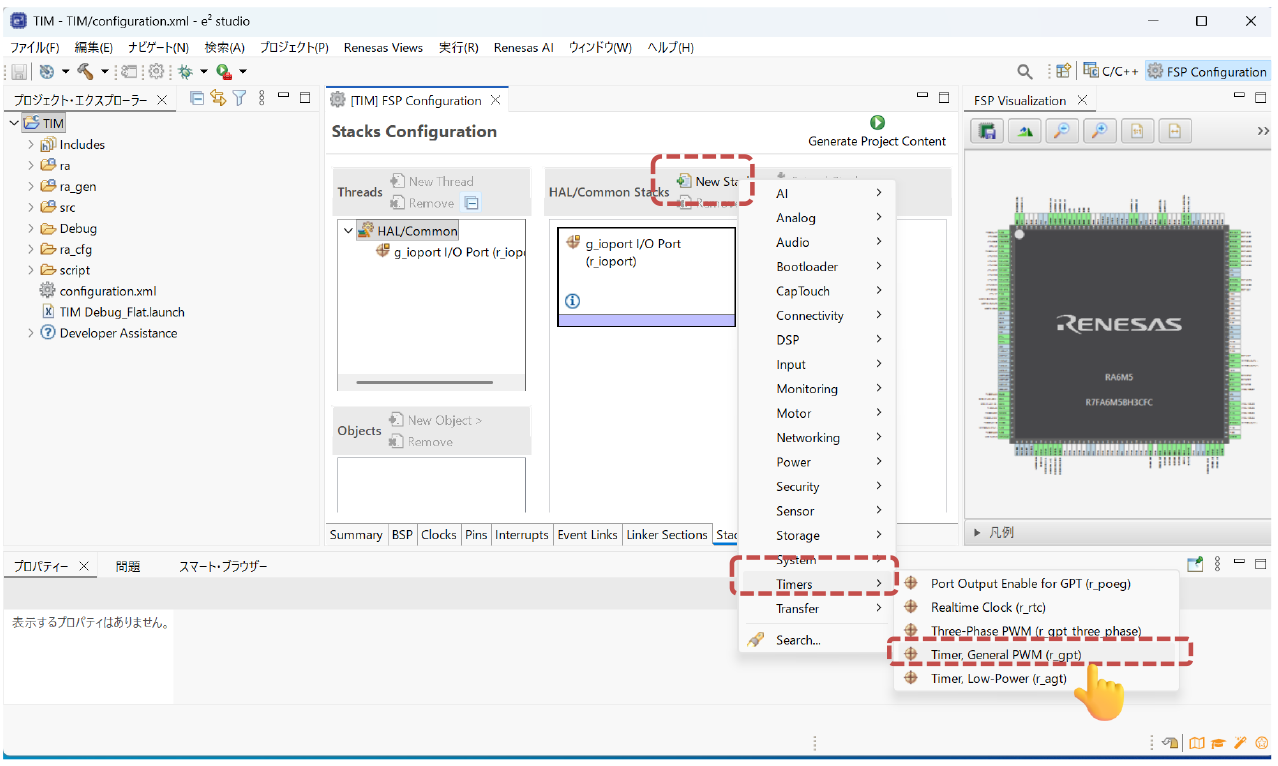Open configuration.xml in project explorer
This screenshot has height=766, width=1278.
pyautogui.click(x=107, y=291)
